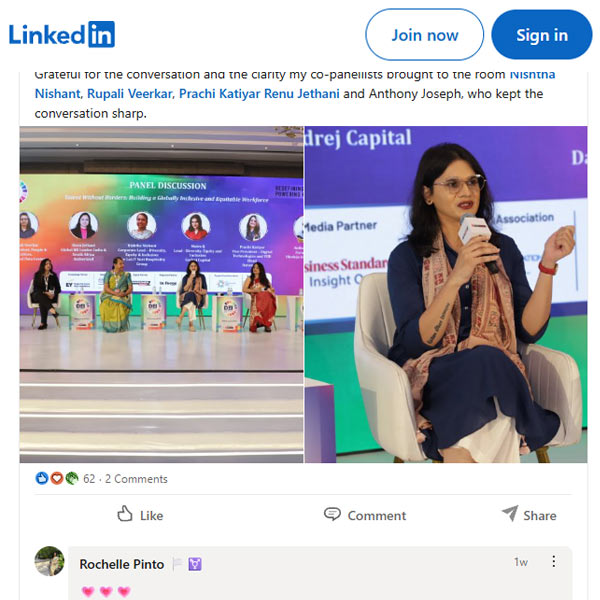Image resolution: width=600 pixels, height=600 pixels.
Task: Click the LinkedIn logo
Action: coord(62,34)
